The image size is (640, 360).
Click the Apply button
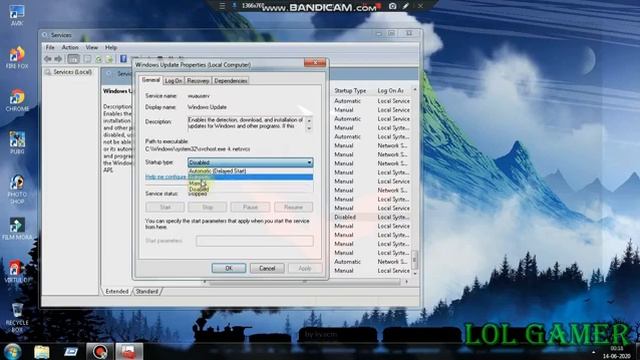click(304, 268)
